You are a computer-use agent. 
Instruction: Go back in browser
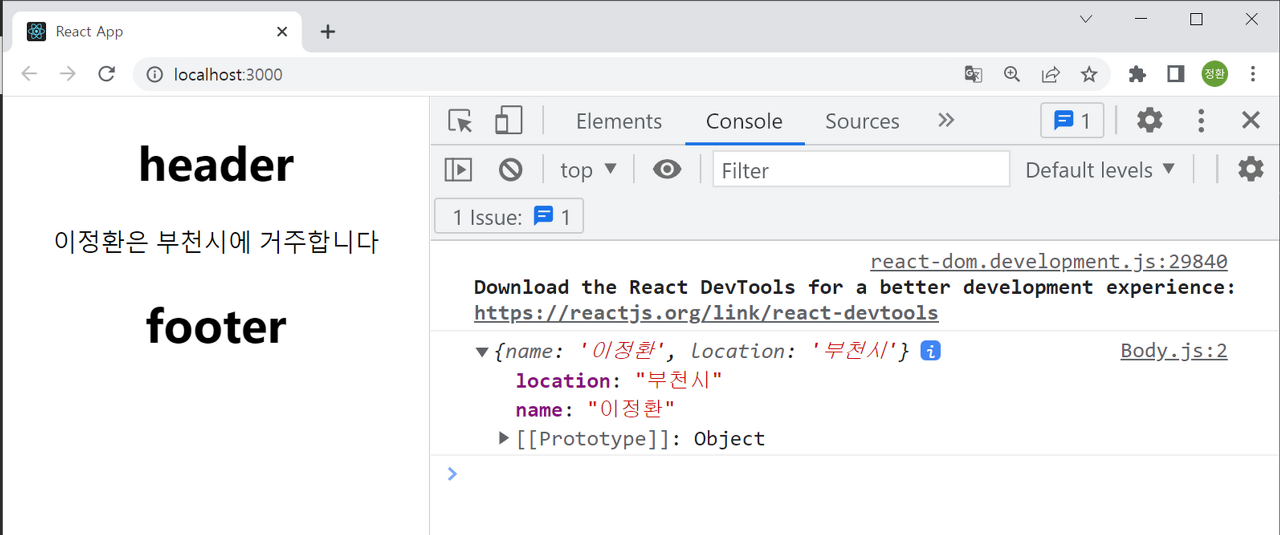click(x=29, y=74)
